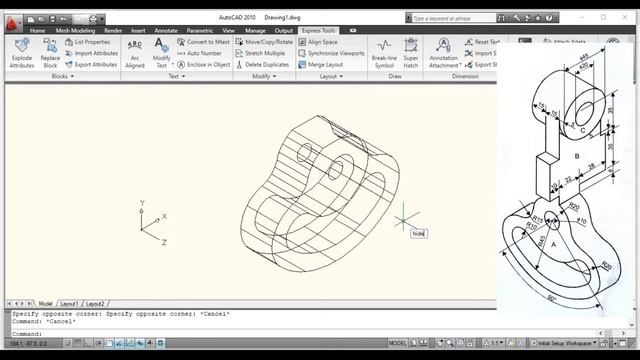Click the keyword search field
Image resolution: width=640 pixels, height=360 pixels.
[453, 18]
